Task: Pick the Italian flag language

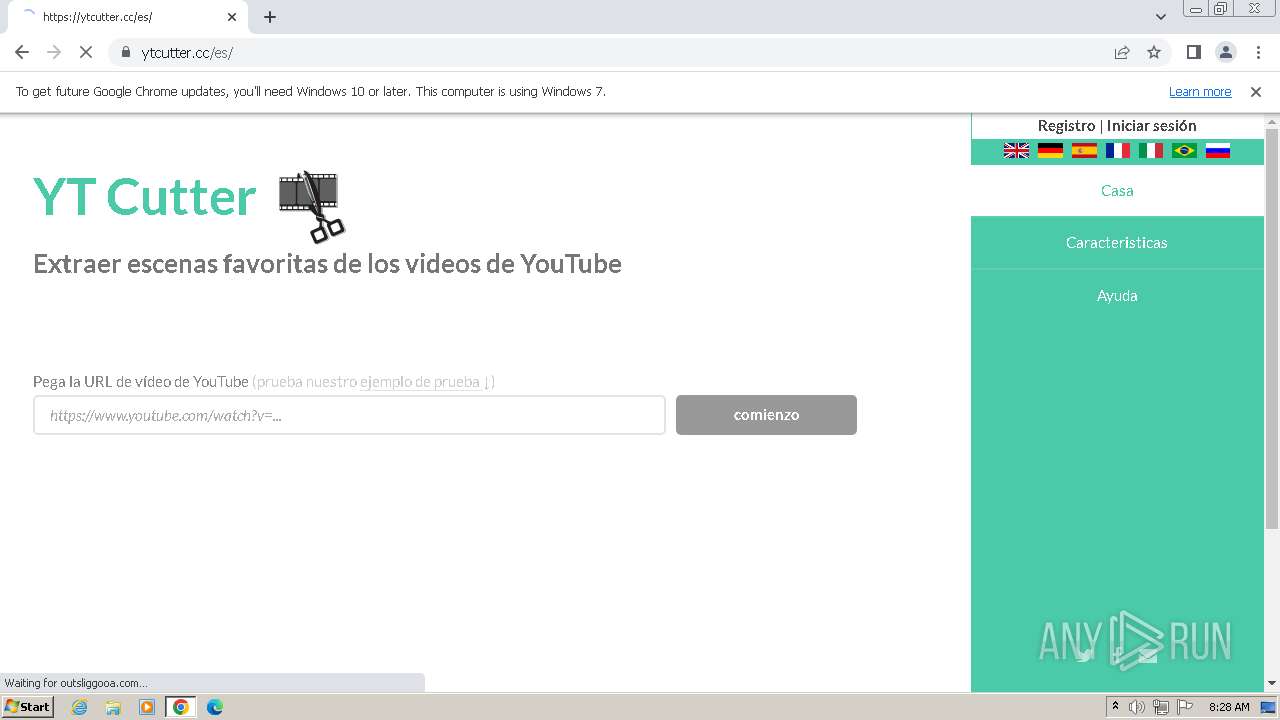Action: 1151,151
